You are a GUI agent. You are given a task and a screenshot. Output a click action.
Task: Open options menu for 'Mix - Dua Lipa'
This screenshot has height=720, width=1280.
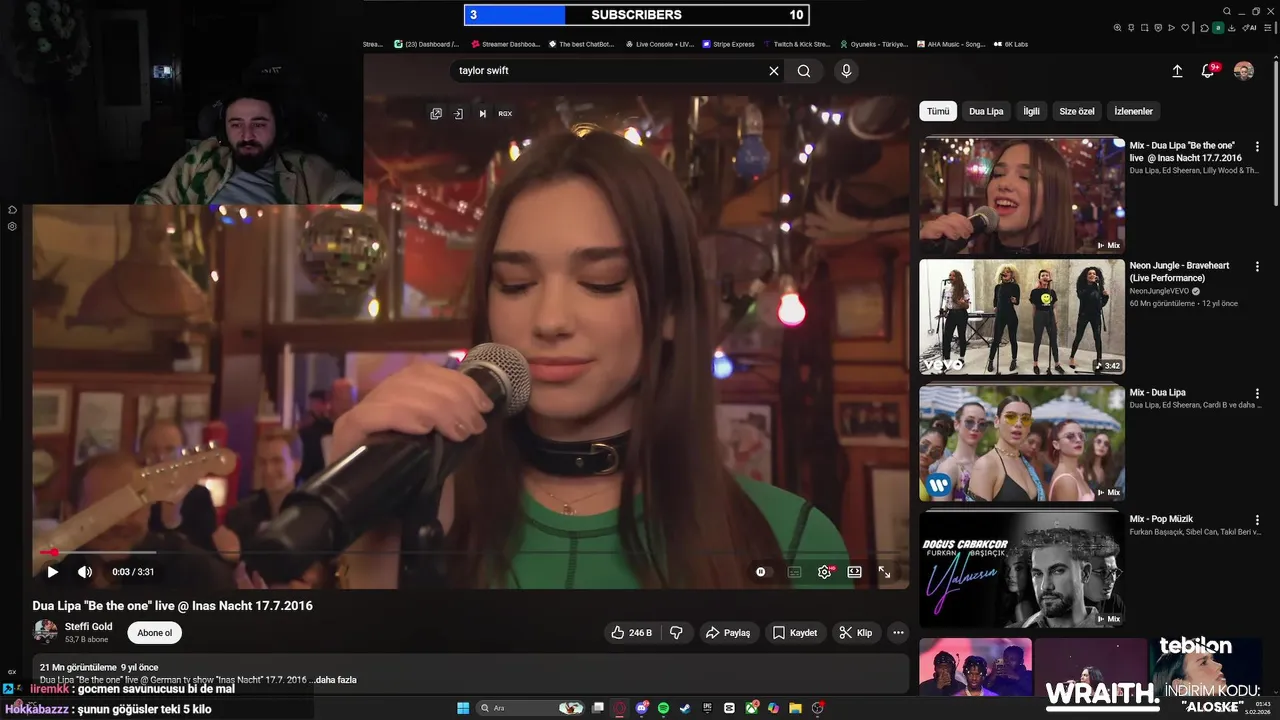pyautogui.click(x=1257, y=394)
